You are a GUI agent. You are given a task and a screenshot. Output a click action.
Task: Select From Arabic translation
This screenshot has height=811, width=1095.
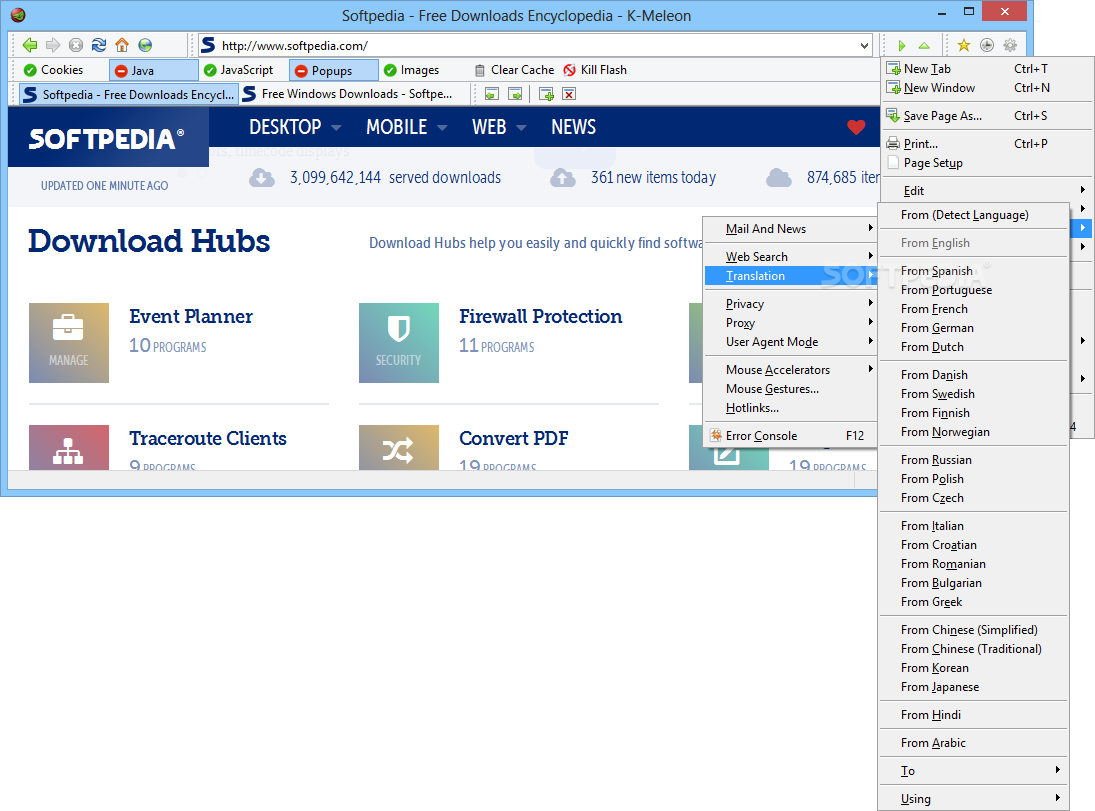pyautogui.click(x=973, y=743)
